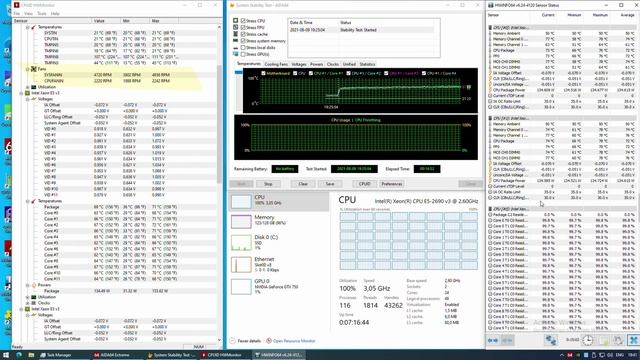Open Edge browser from the taskbar
This screenshot has width=640, height=360.
point(19,355)
